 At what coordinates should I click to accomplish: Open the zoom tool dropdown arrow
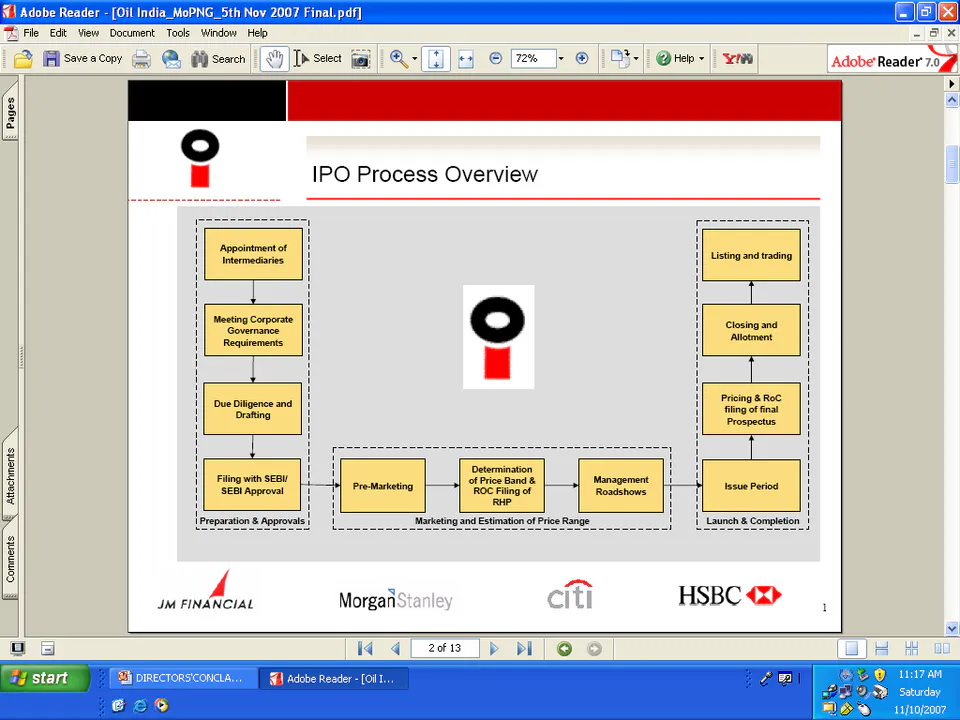(414, 59)
